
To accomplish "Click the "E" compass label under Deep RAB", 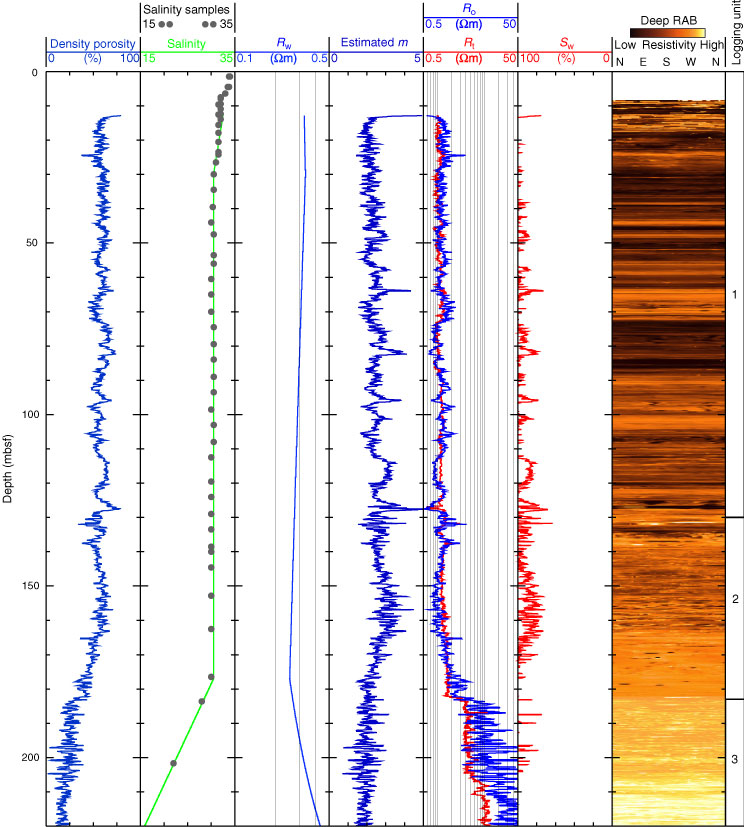I will coord(643,62).
